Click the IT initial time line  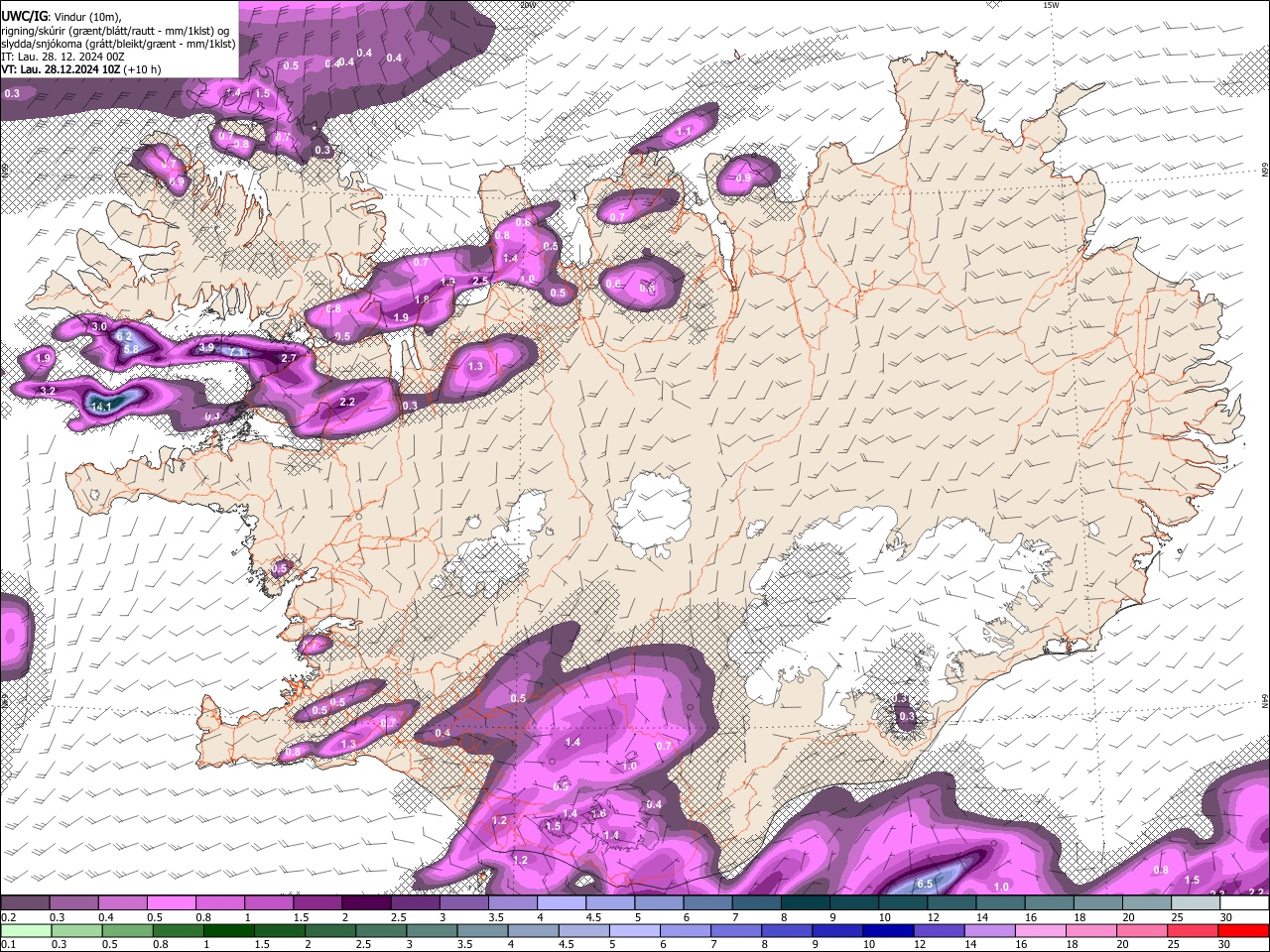pyautogui.click(x=63, y=57)
